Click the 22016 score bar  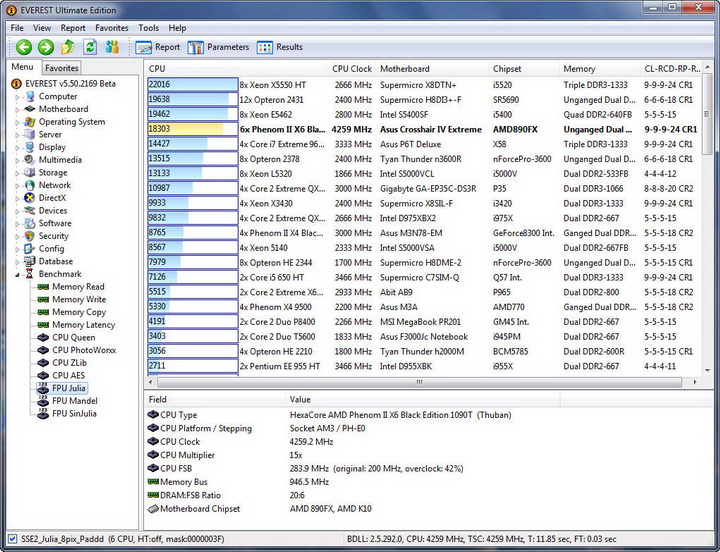tap(192, 84)
